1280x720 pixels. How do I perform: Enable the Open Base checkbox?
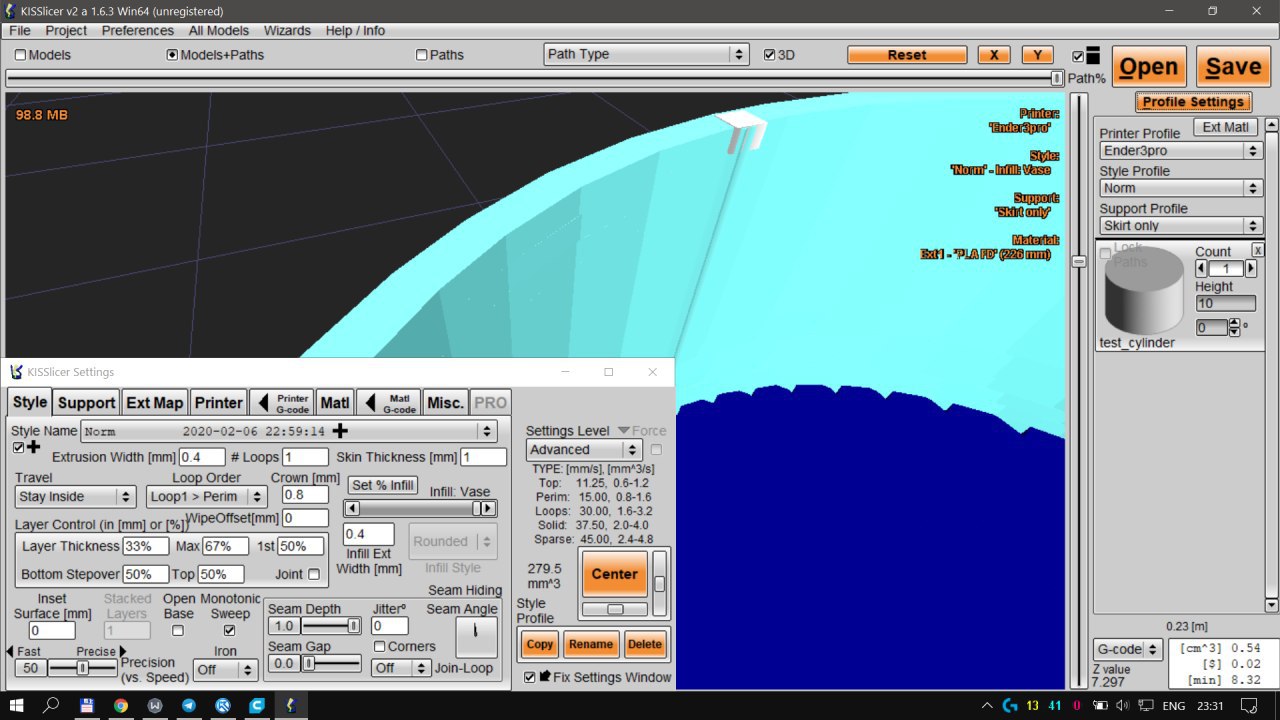pos(178,630)
